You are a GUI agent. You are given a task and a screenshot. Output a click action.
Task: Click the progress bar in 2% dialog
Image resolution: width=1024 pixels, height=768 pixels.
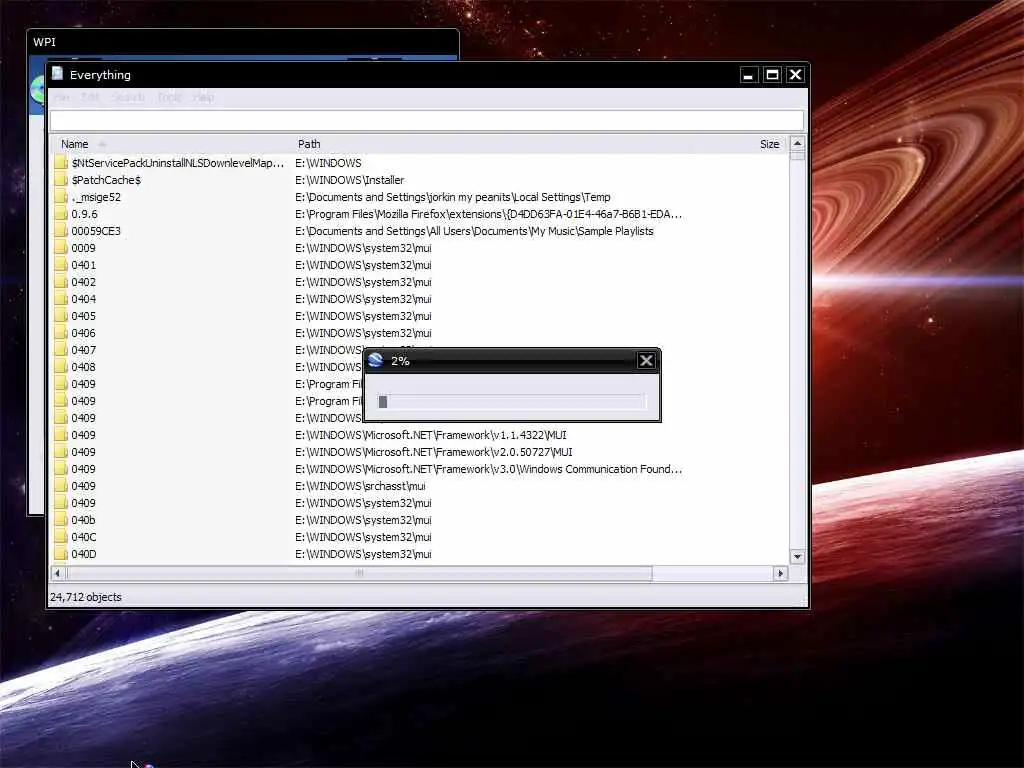[511, 402]
